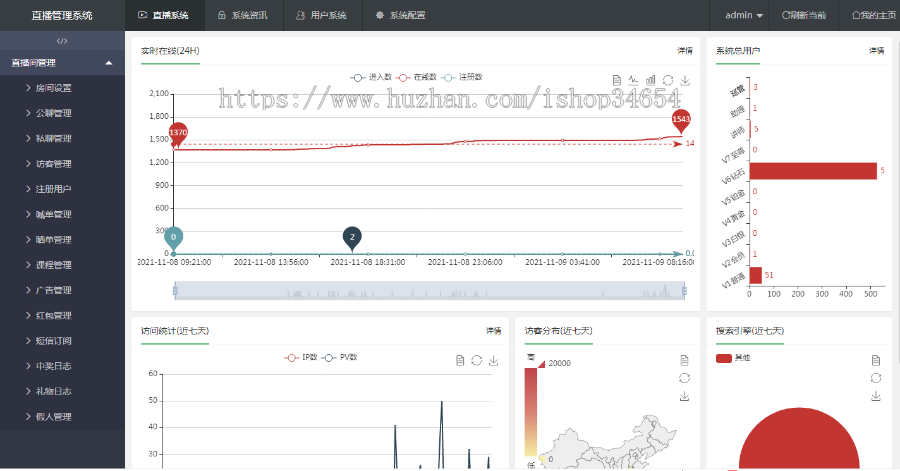Click the teal pin labeled 0
The image size is (900, 471).
173,238
